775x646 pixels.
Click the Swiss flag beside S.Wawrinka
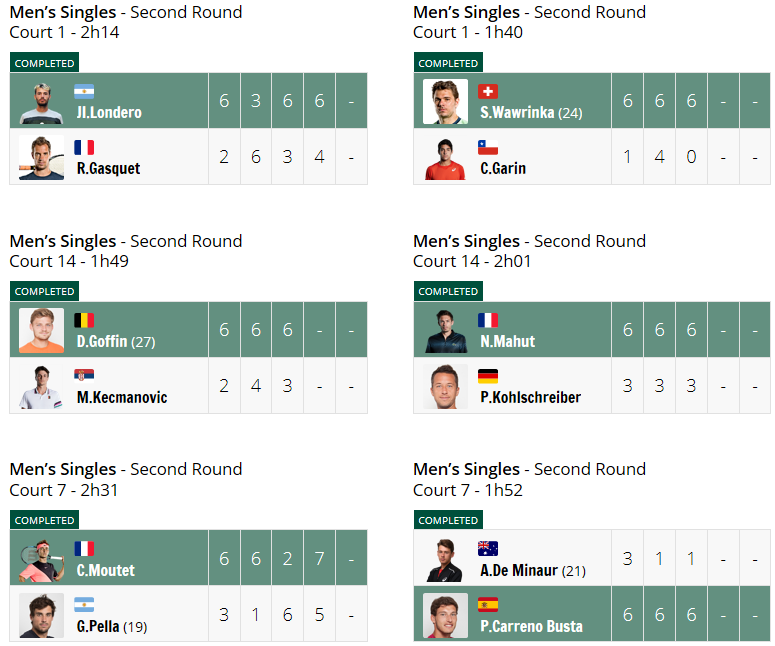[x=487, y=91]
